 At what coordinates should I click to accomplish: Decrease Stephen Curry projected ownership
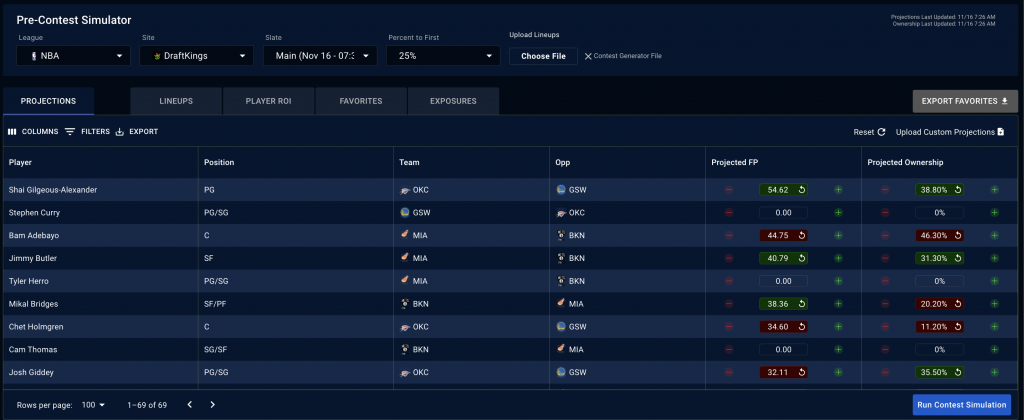(885, 213)
